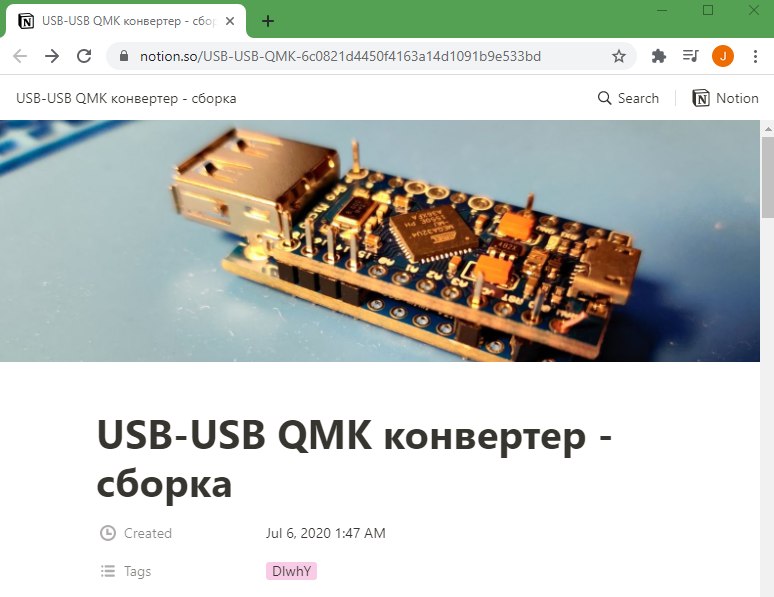This screenshot has width=774, height=597.
Task: Bookmark this page with the star icon
Action: [619, 56]
